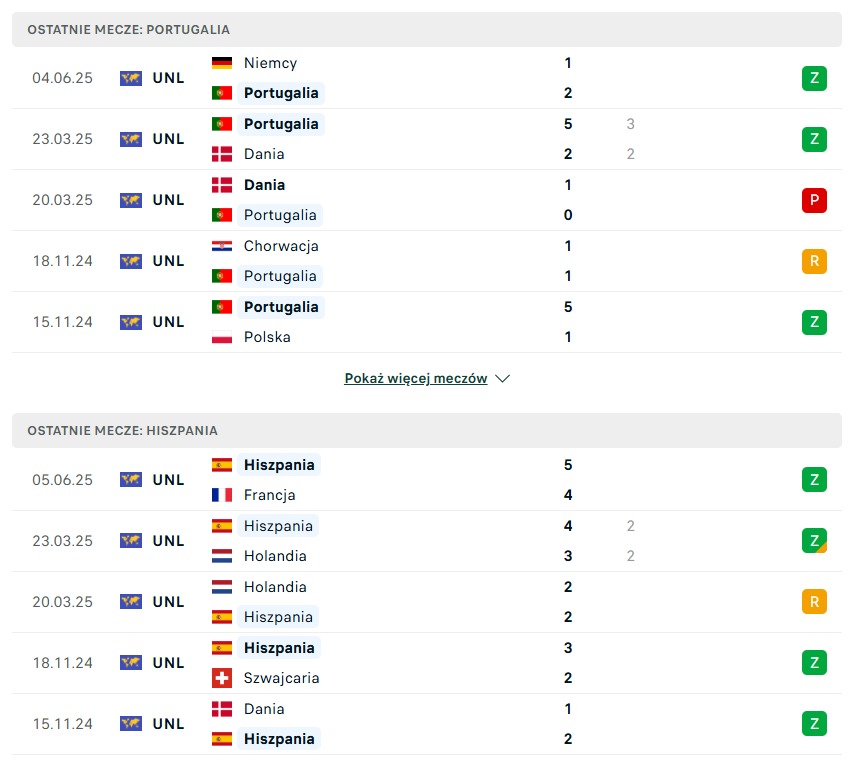Click the red P badge for Dania match

click(x=814, y=200)
